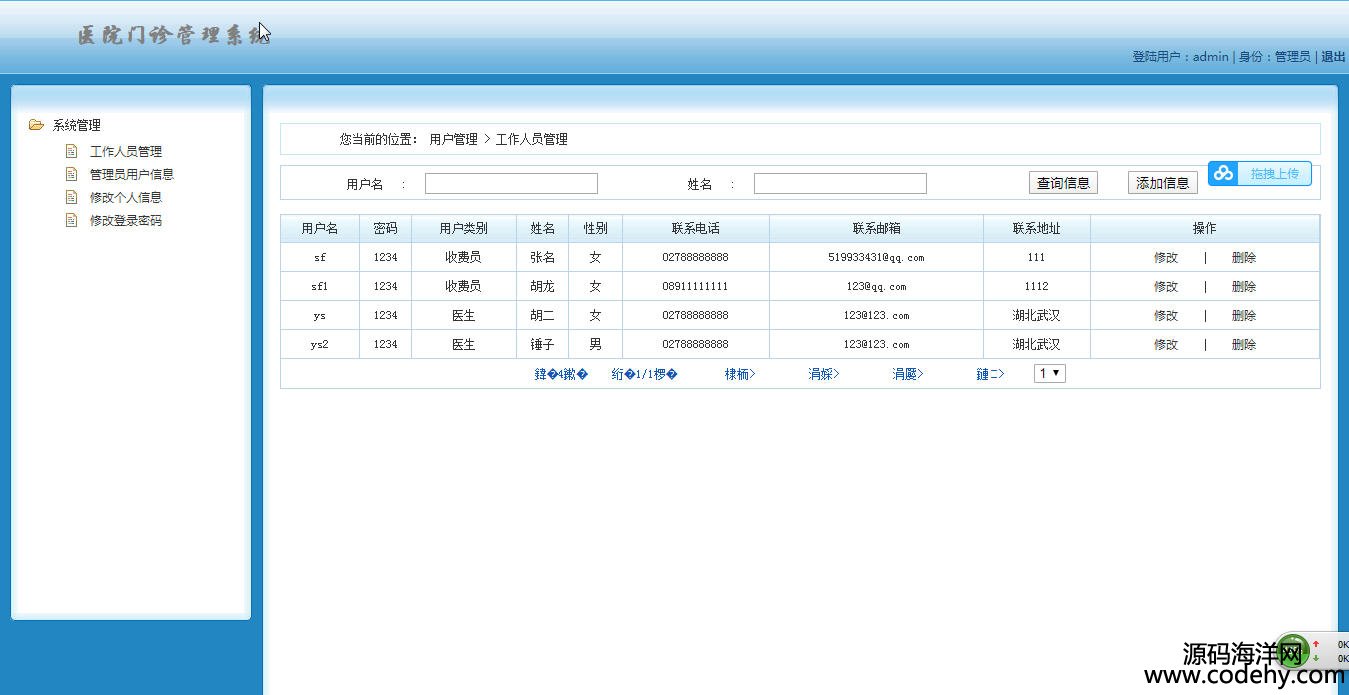Click 修改 for user ys

point(1166,315)
